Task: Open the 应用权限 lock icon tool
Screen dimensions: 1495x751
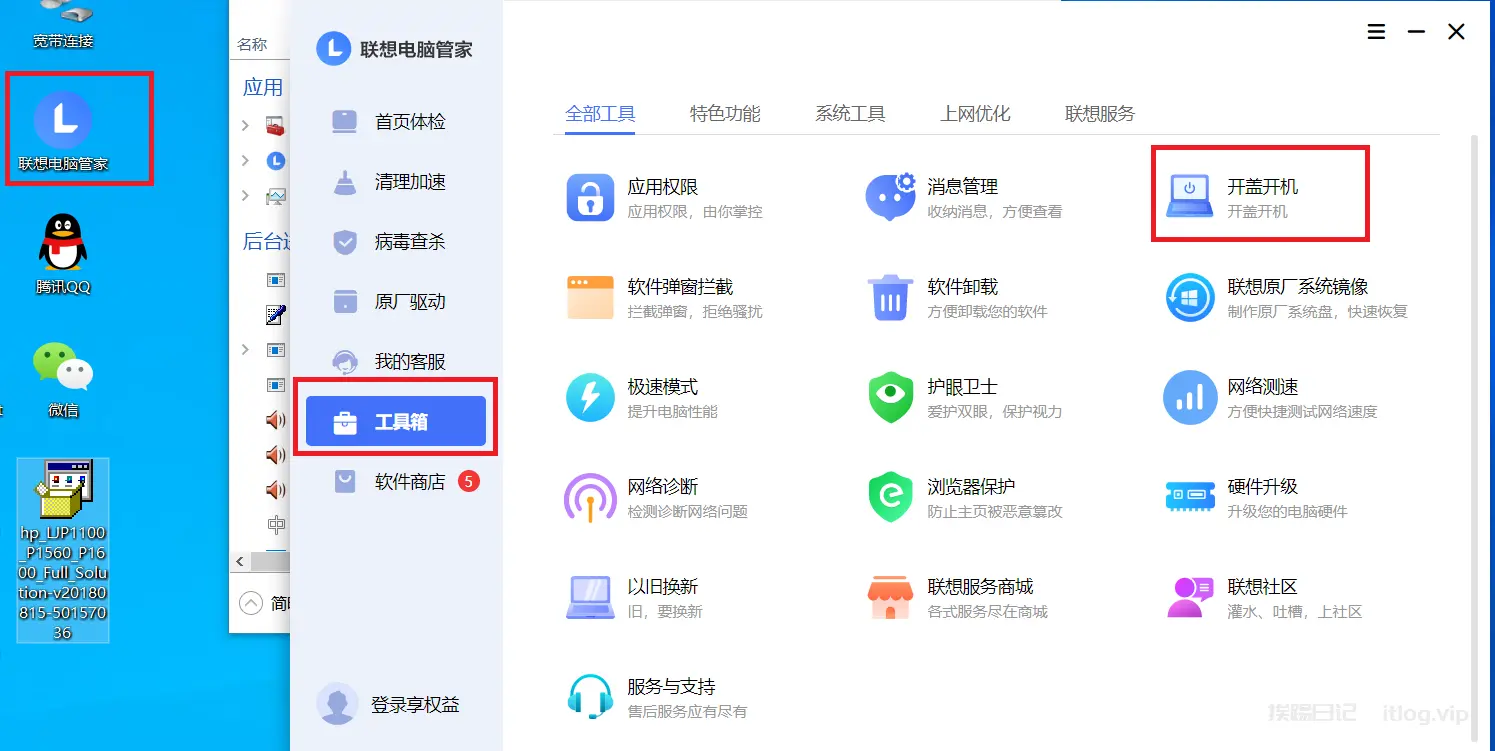Action: 590,197
